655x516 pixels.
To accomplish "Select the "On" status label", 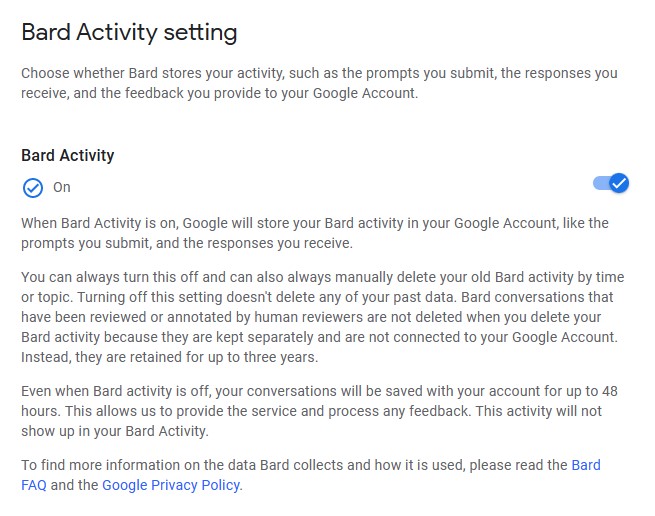I will pyautogui.click(x=61, y=187).
